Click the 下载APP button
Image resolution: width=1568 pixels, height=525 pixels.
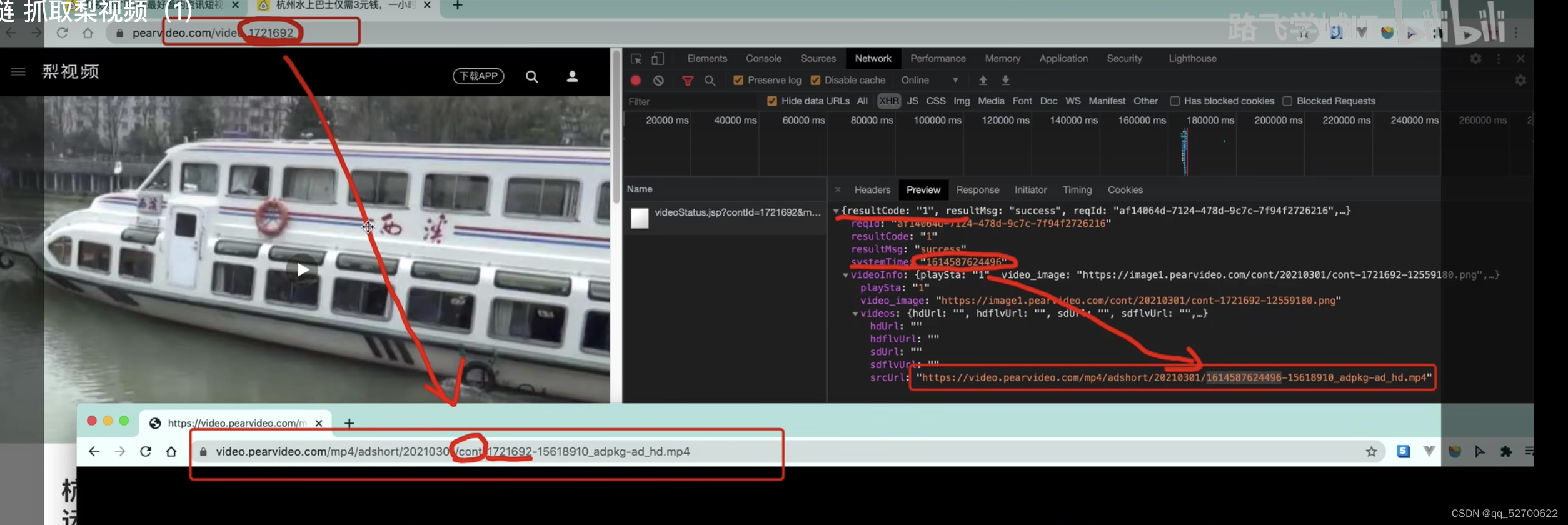click(x=478, y=76)
